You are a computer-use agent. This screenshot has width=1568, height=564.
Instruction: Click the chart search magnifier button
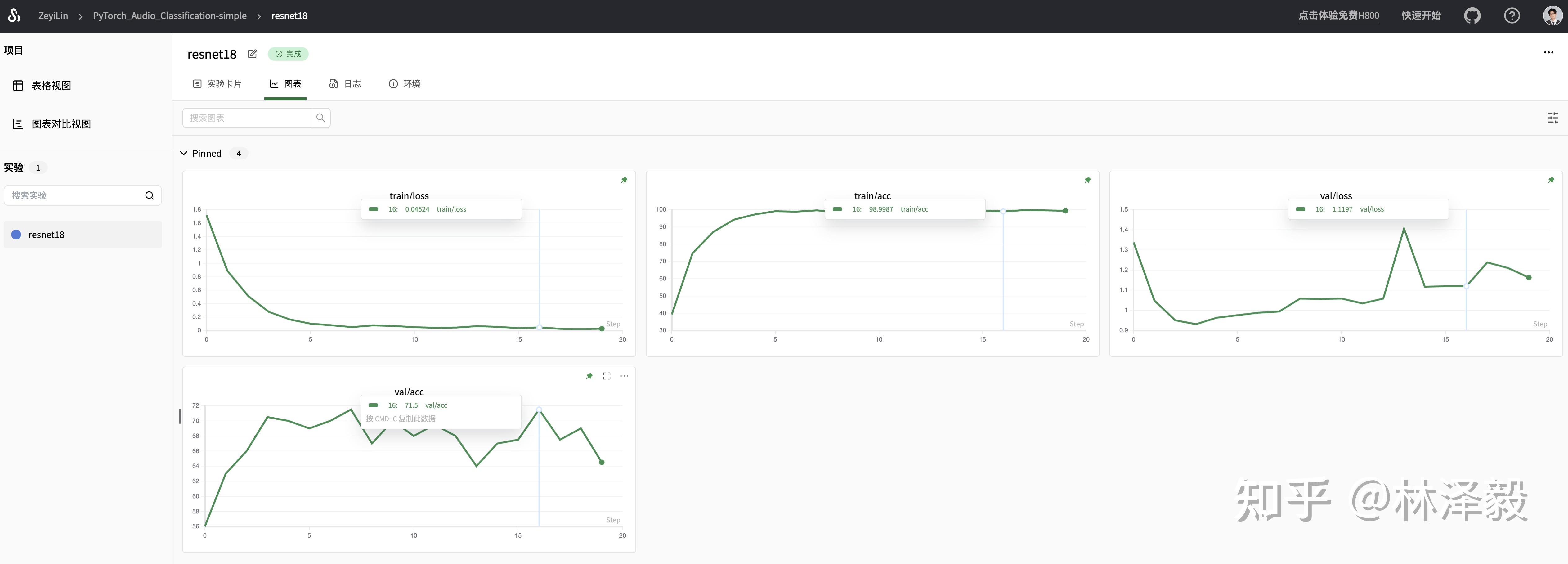(x=321, y=118)
